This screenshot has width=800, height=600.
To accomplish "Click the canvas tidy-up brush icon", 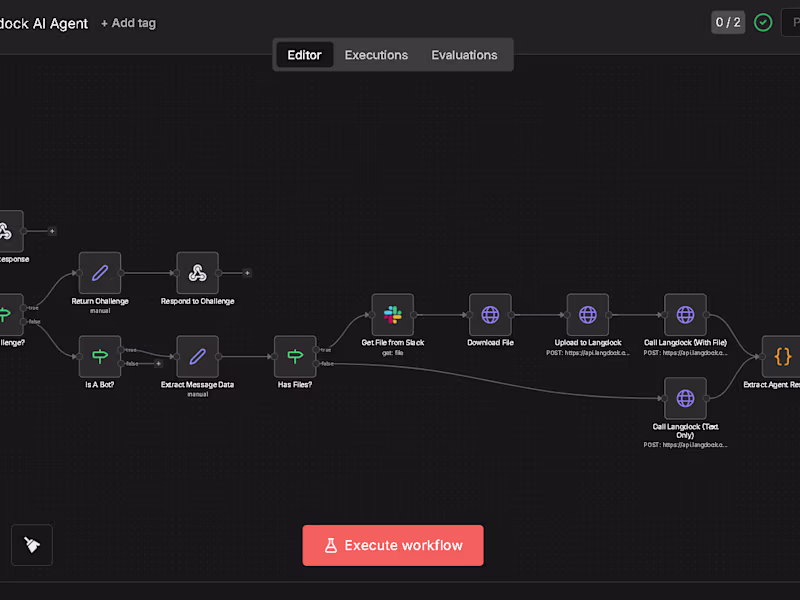I will (31, 544).
